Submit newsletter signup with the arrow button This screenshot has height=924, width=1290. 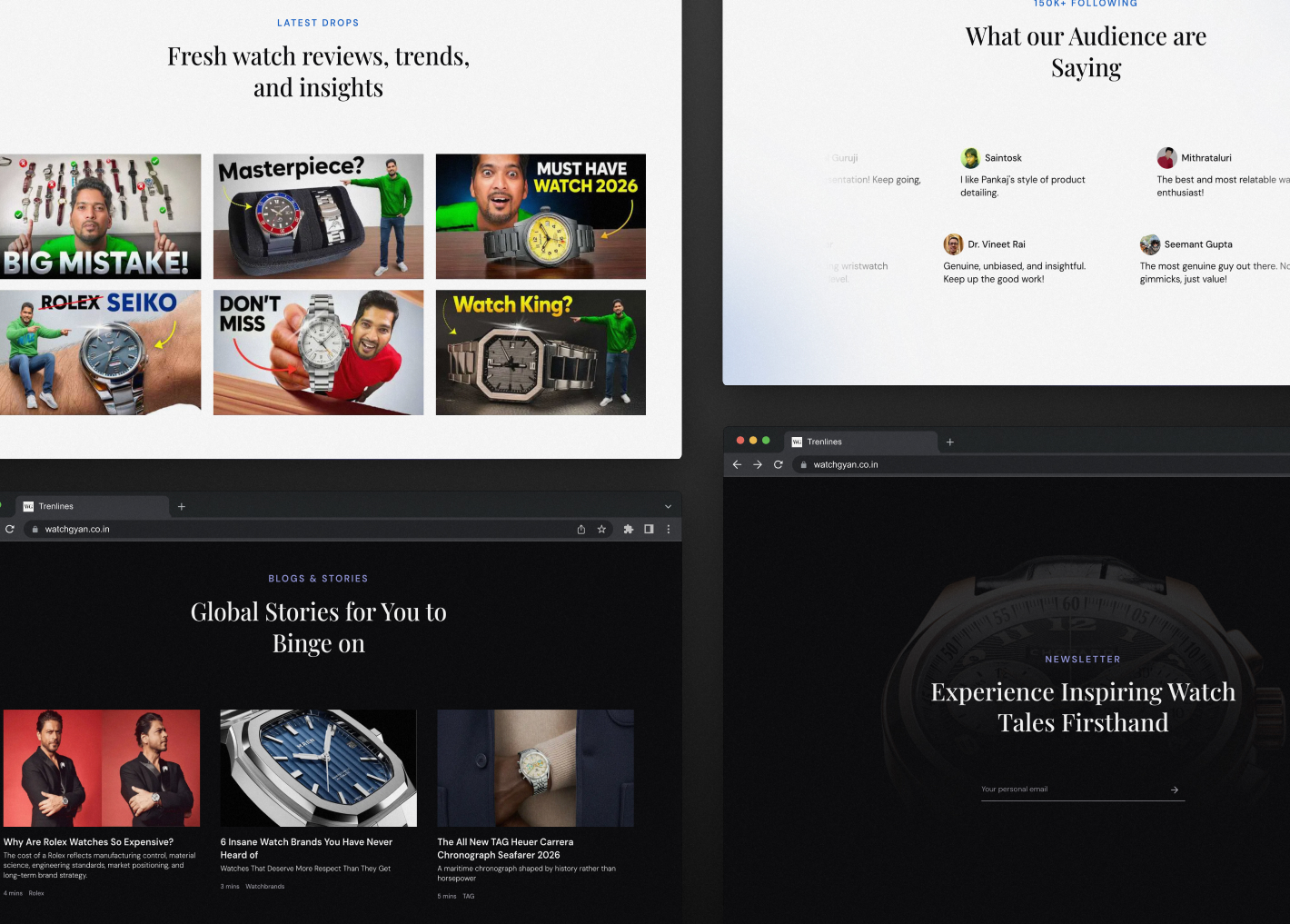(1174, 790)
